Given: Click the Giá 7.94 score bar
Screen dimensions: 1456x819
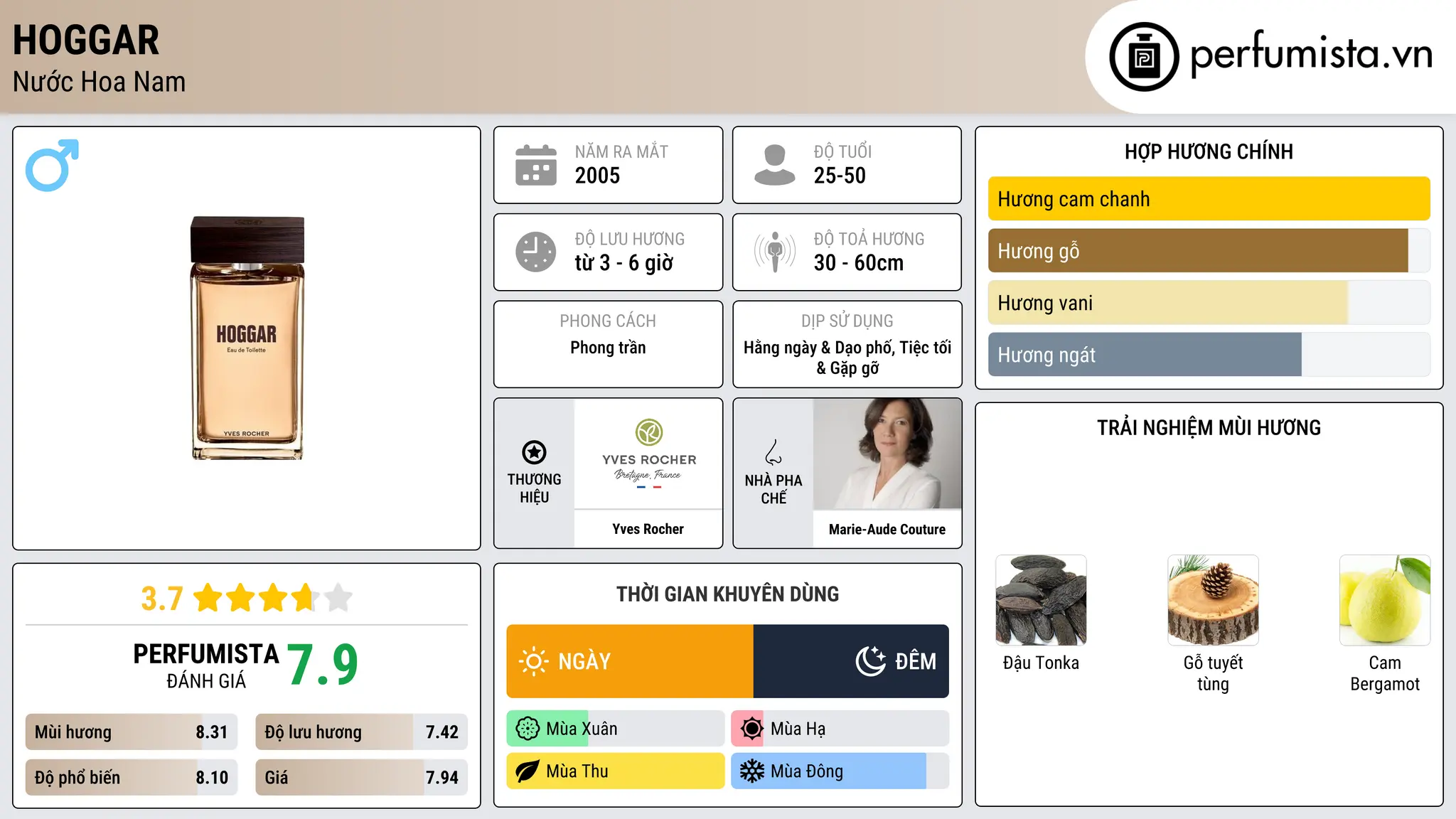Looking at the screenshot, I should 361,777.
